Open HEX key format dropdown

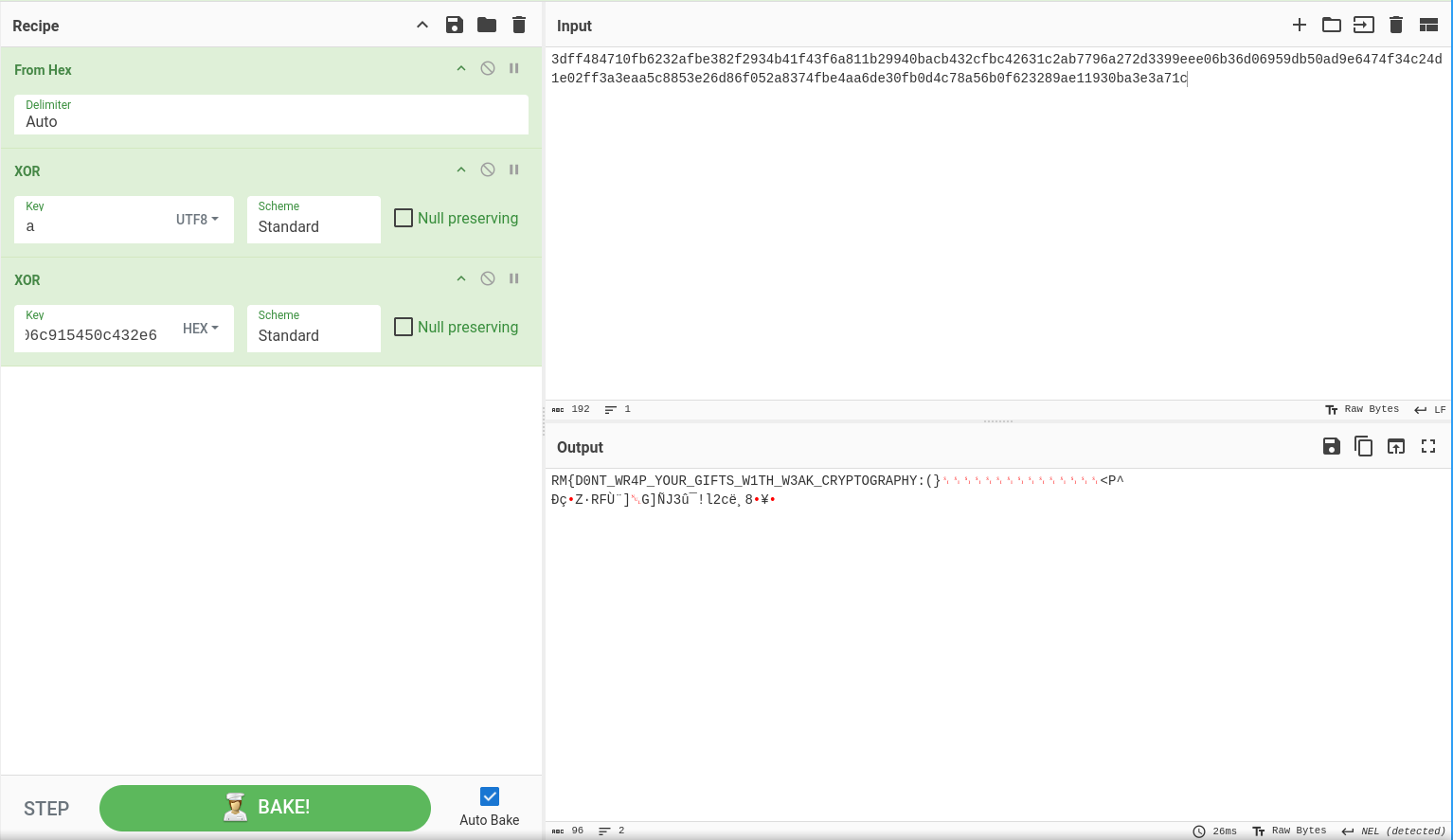(x=201, y=328)
